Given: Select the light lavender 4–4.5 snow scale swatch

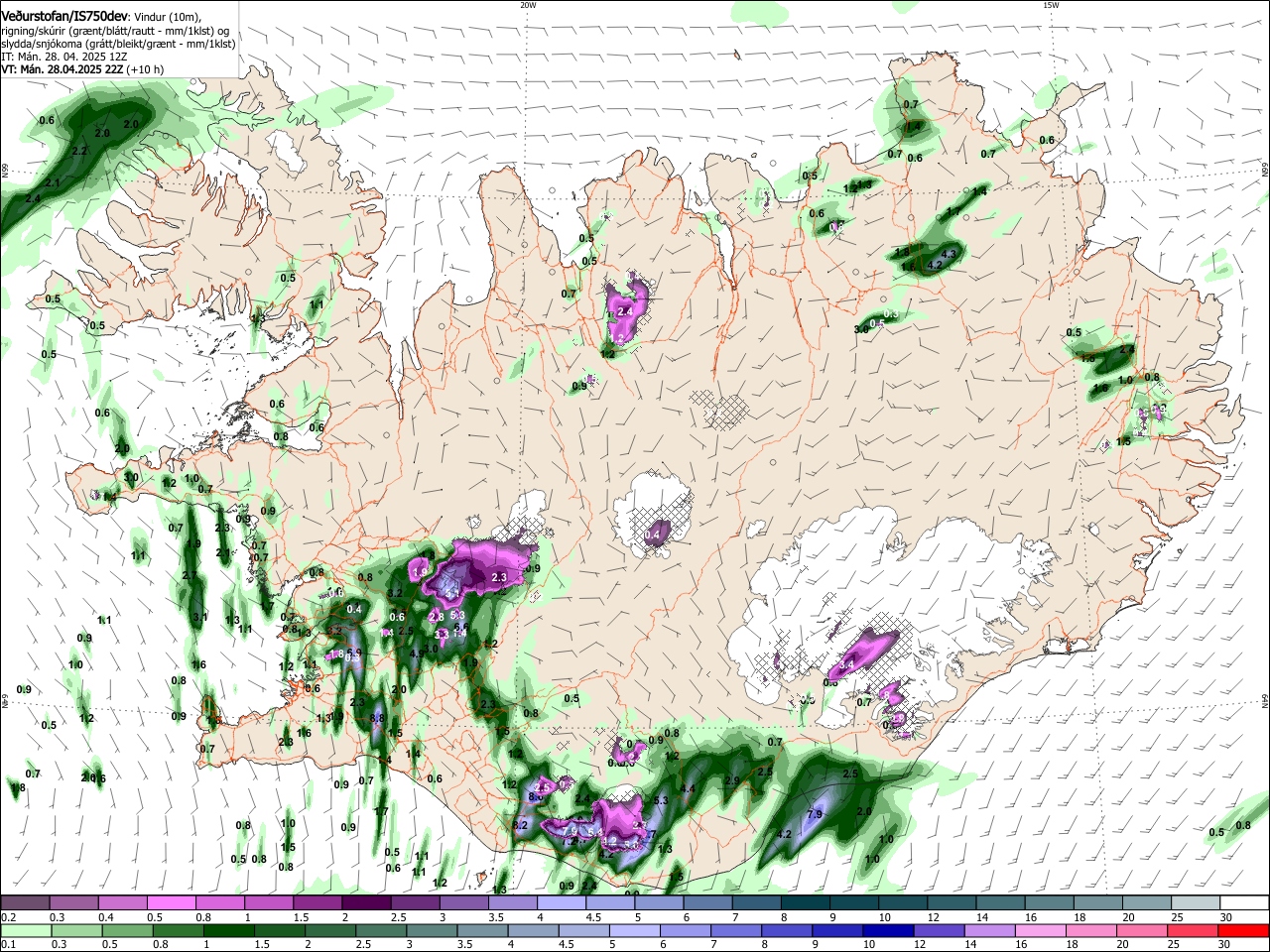Looking at the screenshot, I should point(562,903).
